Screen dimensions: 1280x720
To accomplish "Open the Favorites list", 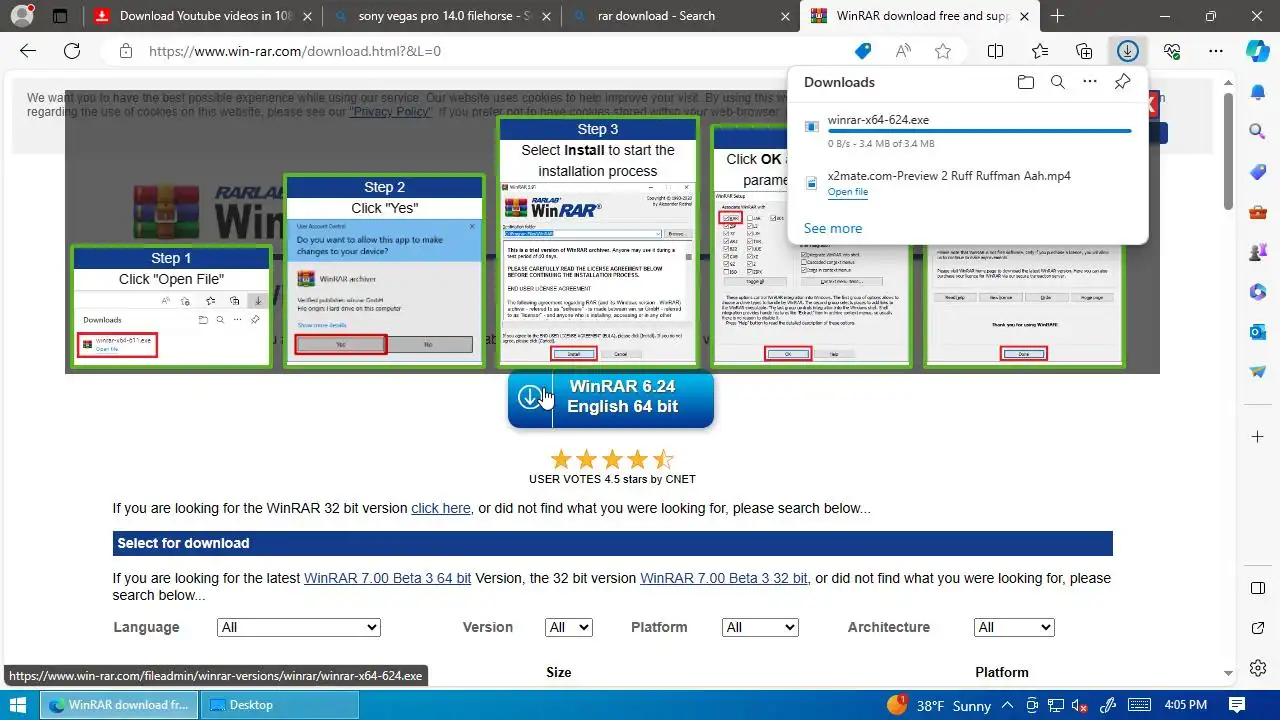I will [1040, 51].
